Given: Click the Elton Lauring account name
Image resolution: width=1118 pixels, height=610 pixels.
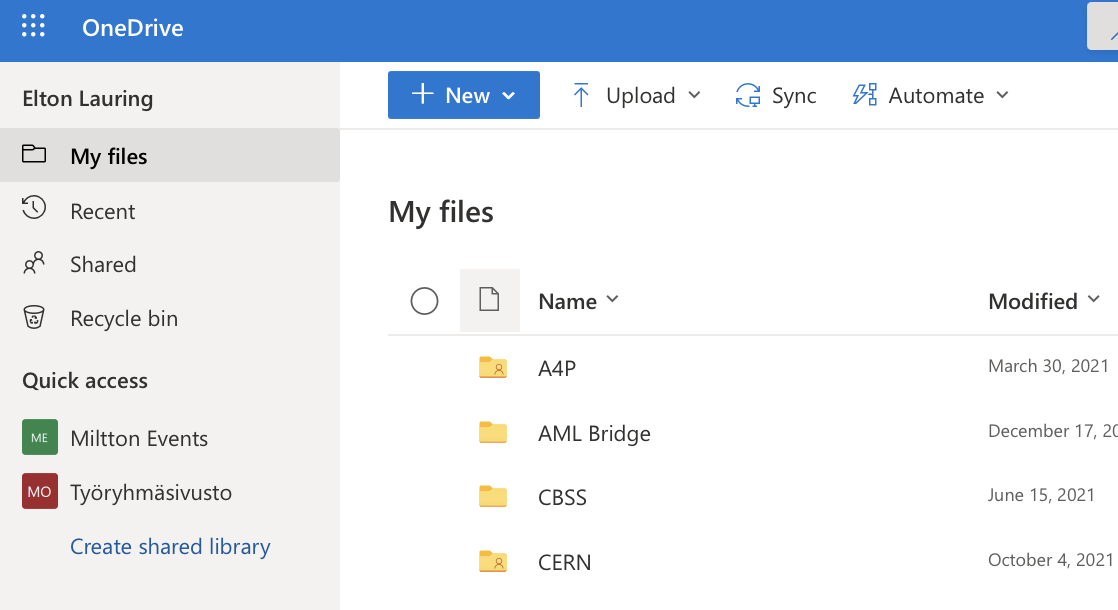Looking at the screenshot, I should tap(88, 98).
